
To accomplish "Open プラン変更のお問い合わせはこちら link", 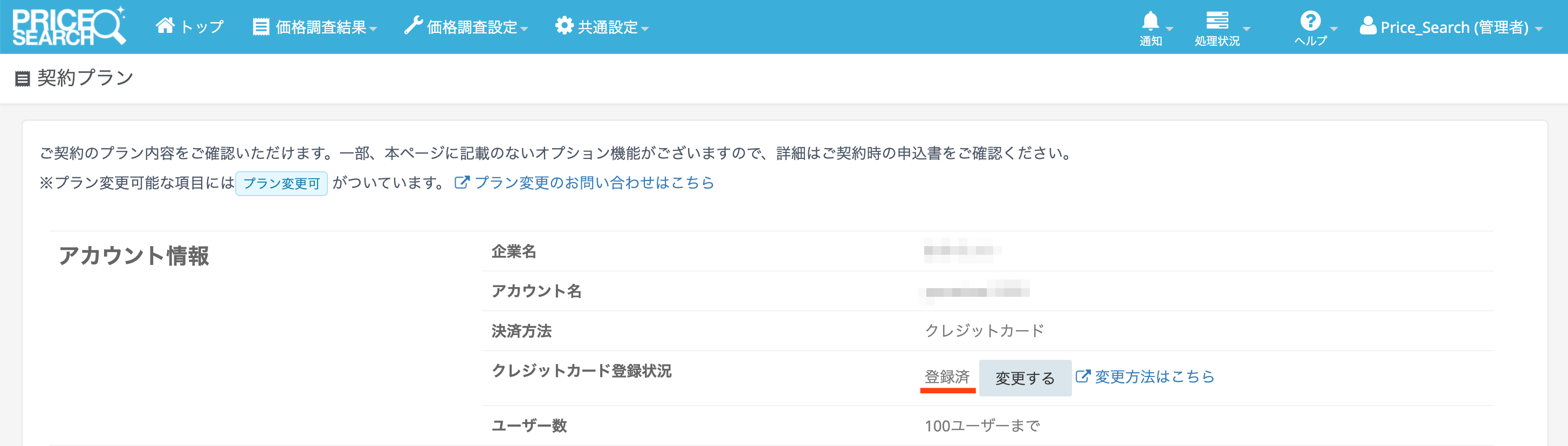I will click(x=594, y=183).
